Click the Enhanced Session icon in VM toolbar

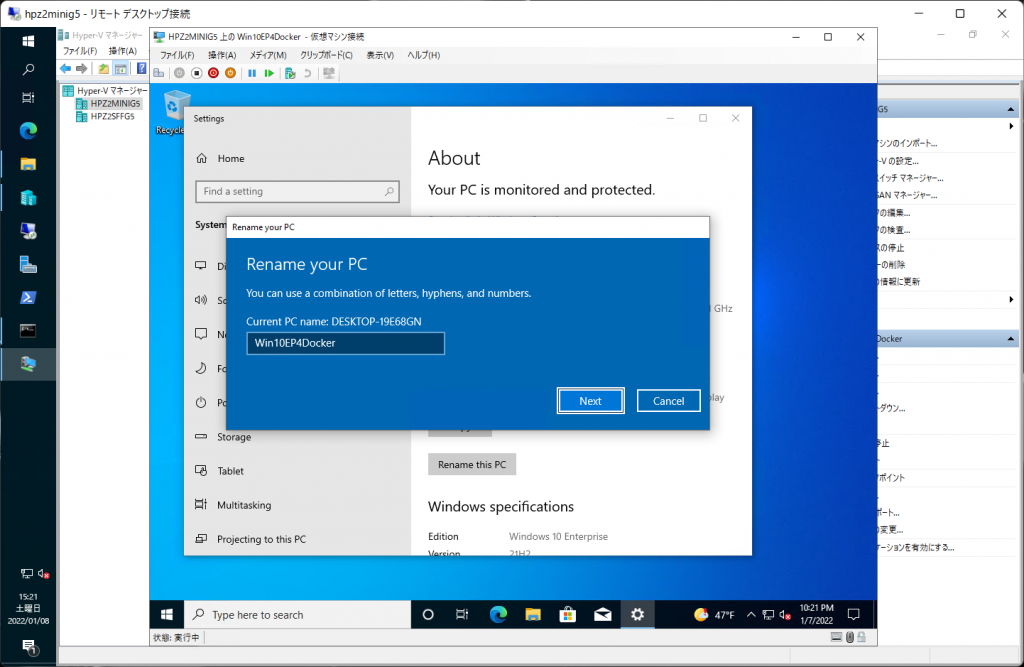coord(329,73)
